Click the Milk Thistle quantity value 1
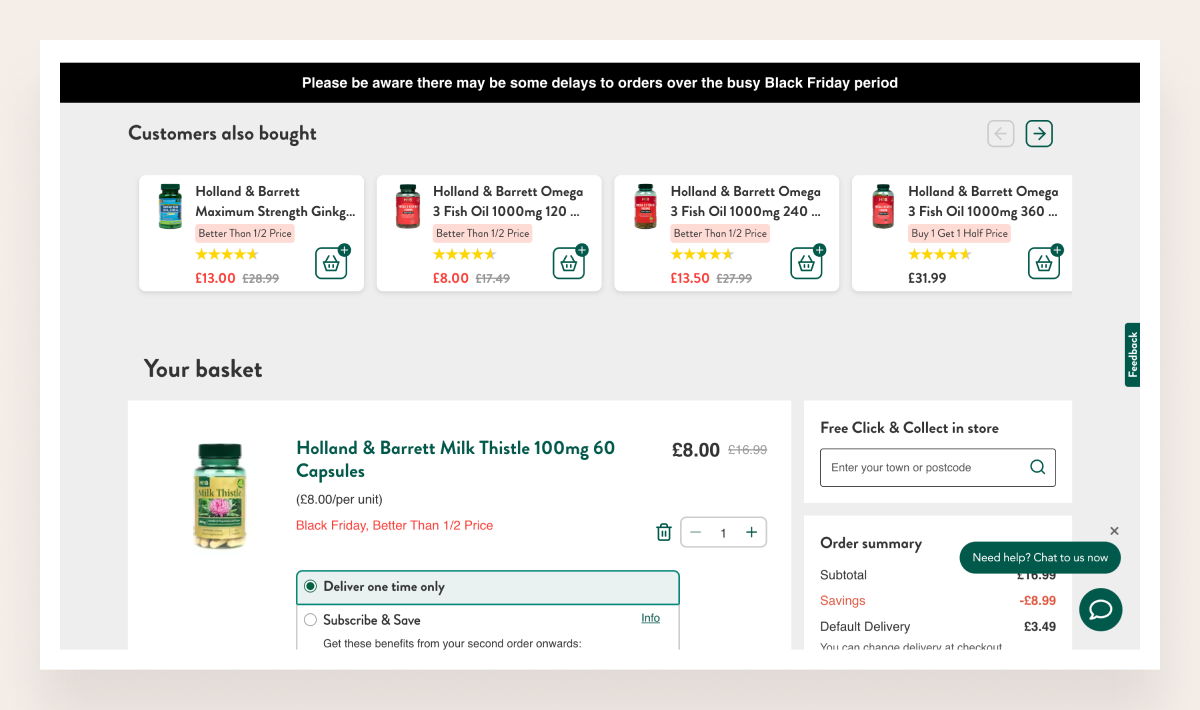The width and height of the screenshot is (1200, 710). coord(723,533)
